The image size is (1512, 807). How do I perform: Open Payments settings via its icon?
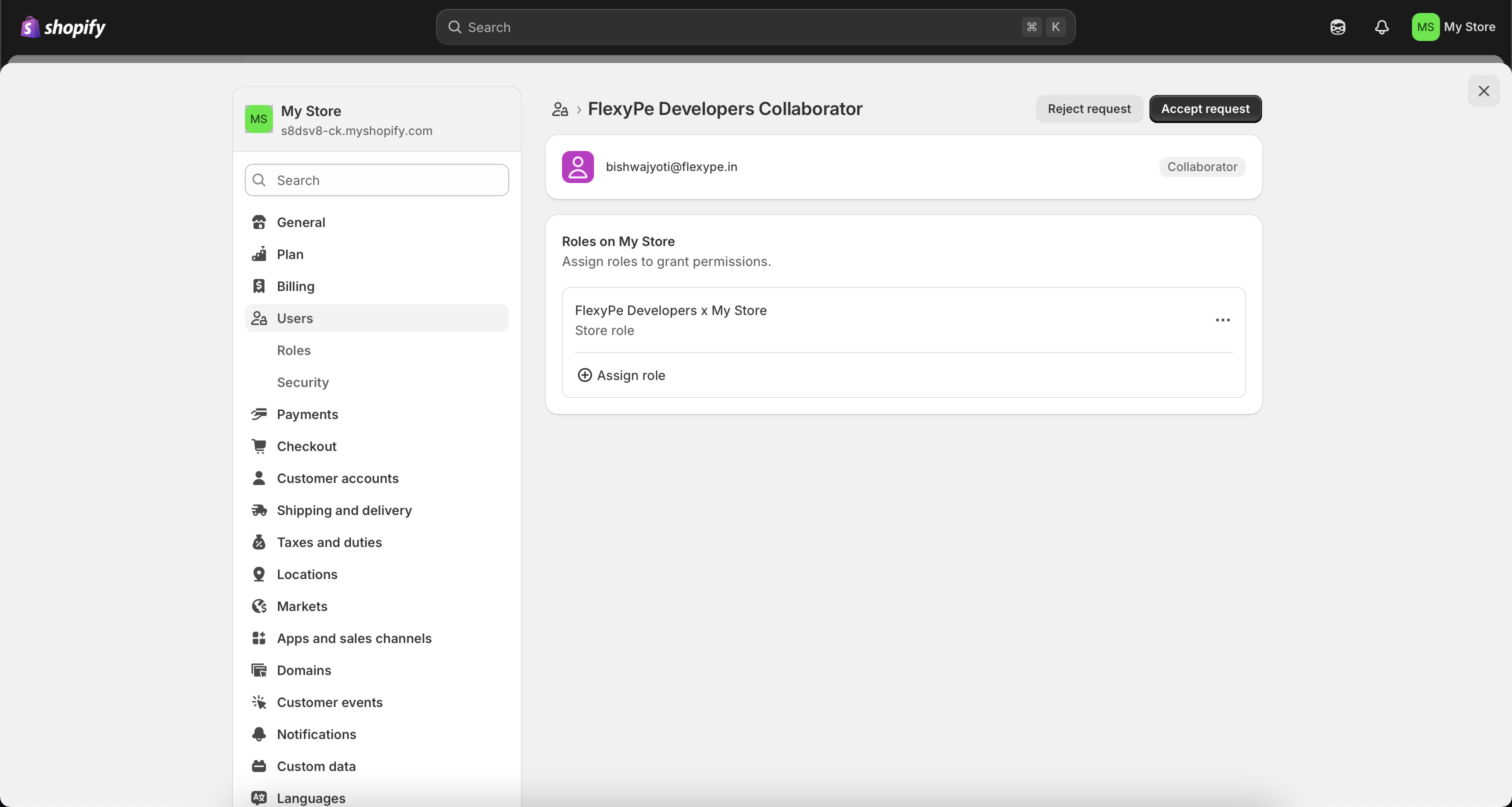(x=259, y=414)
